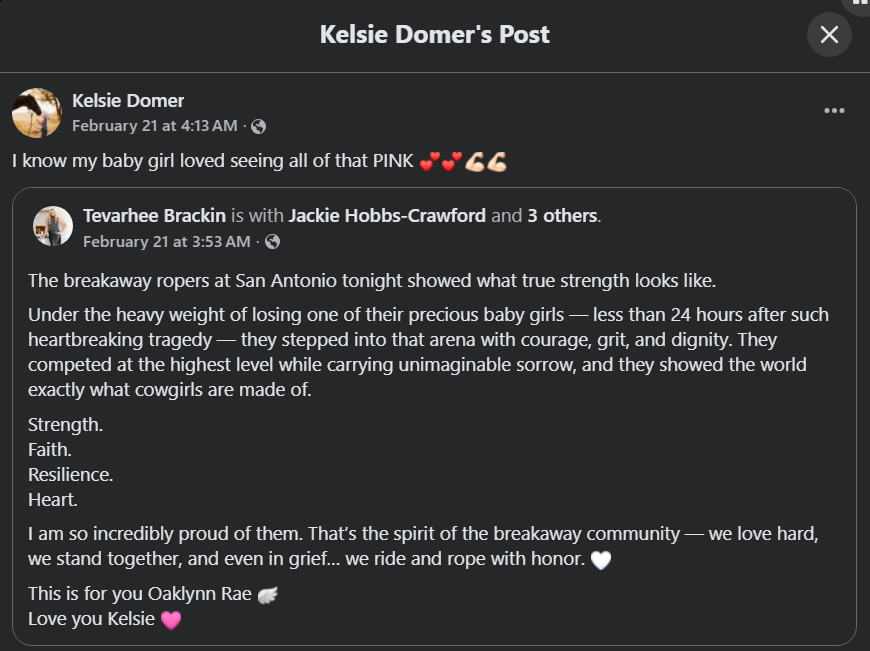Viewport: 870px width, 651px height.
Task: Open the three-dot post options menu
Action: point(834,111)
